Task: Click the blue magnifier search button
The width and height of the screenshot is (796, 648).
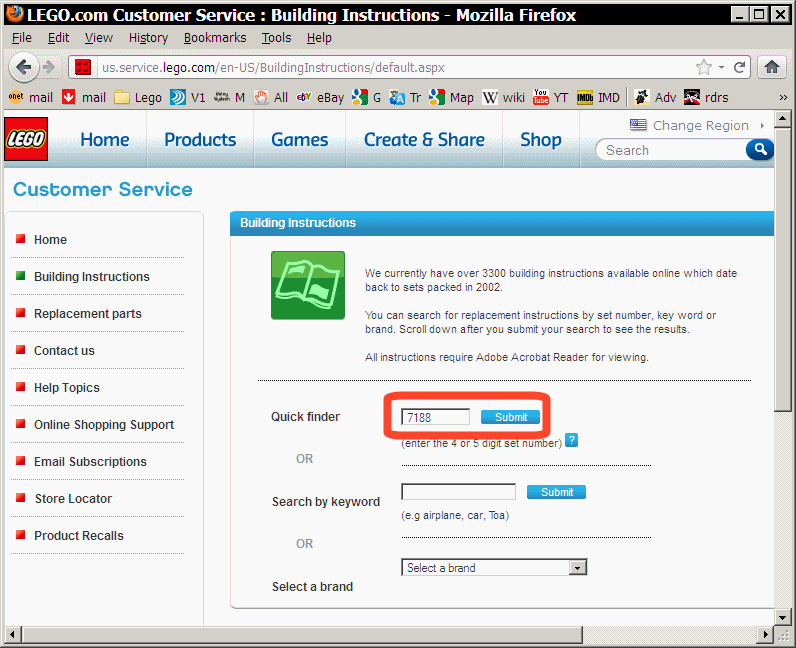Action: 759,149
